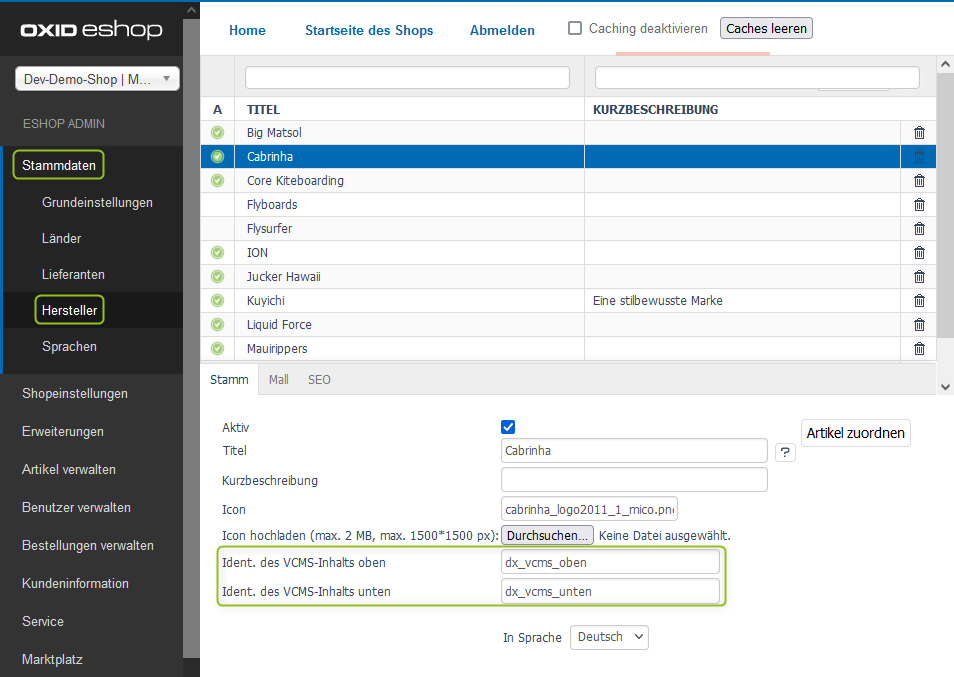Focus the Kurzbeschreibung filter field above the list
This screenshot has width=954, height=677.
click(x=757, y=78)
